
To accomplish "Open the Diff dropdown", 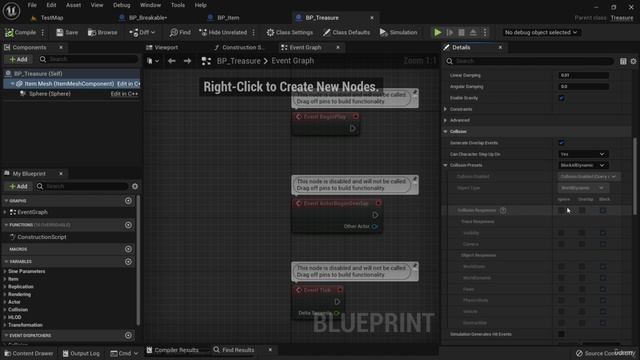I will 142,32.
